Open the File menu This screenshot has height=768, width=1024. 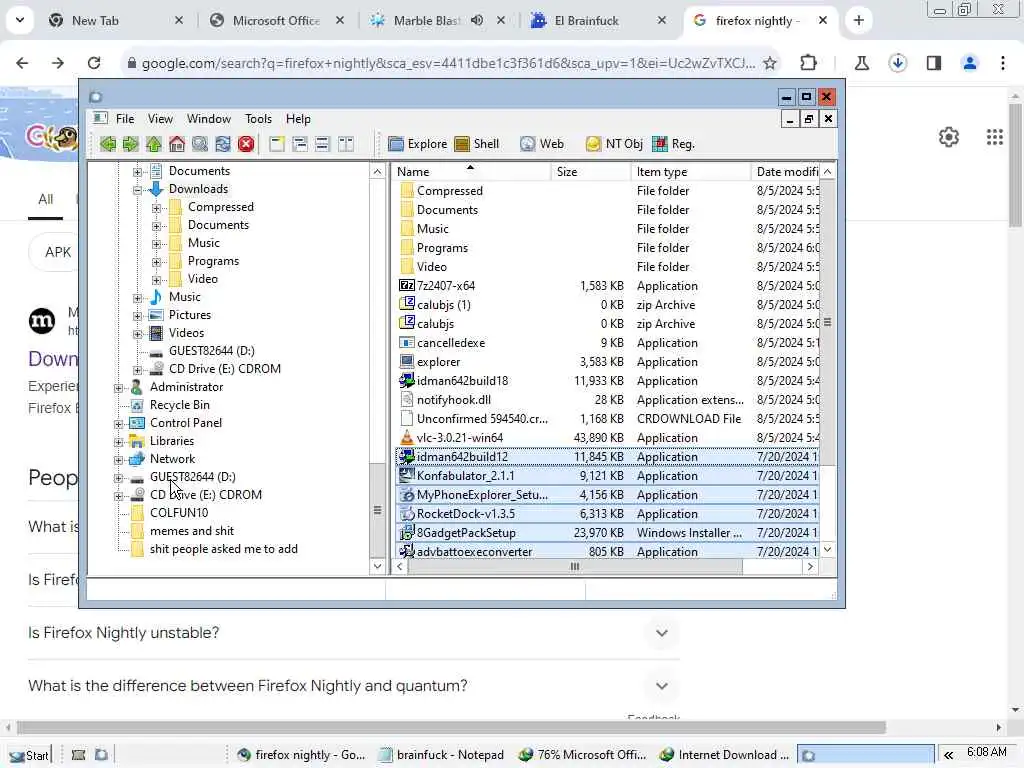click(x=125, y=119)
